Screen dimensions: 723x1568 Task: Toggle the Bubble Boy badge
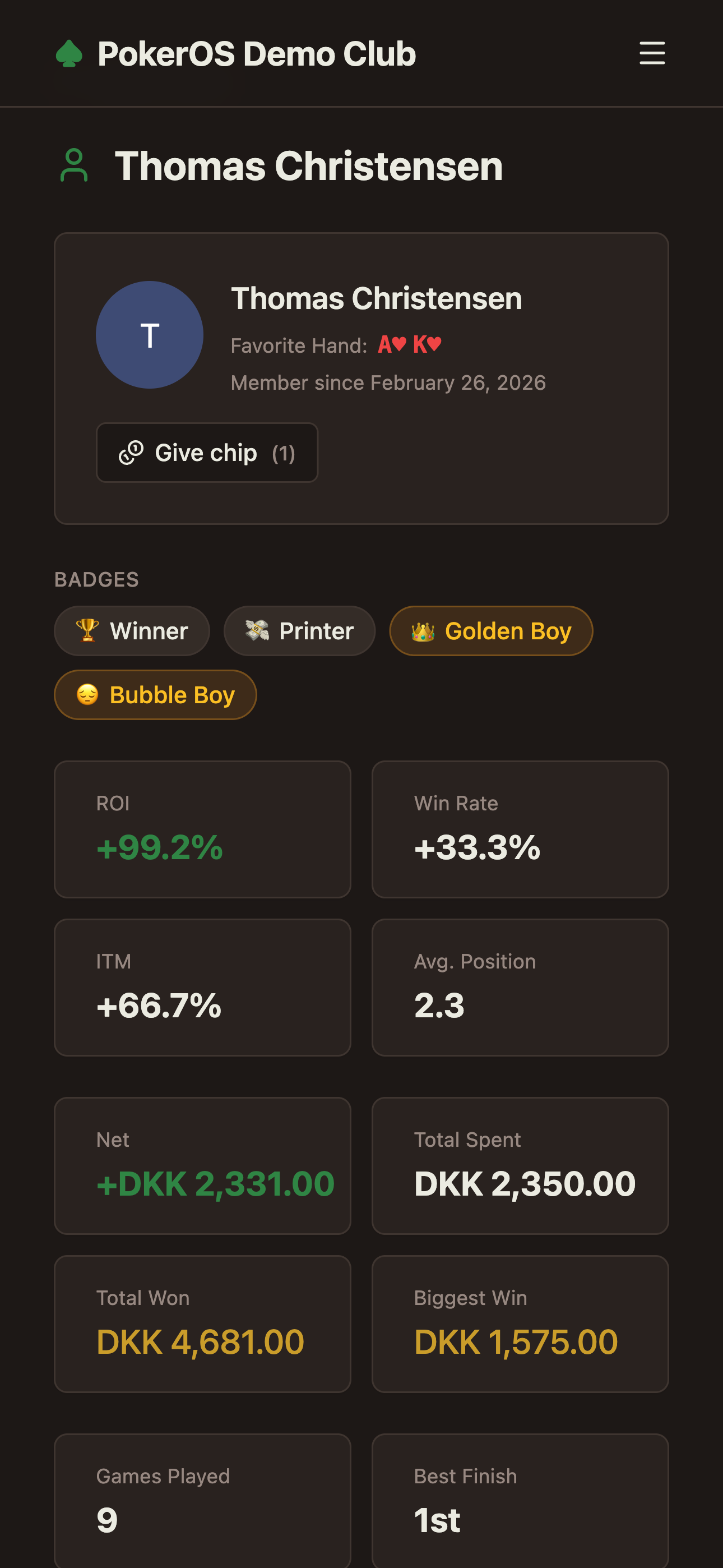155,694
